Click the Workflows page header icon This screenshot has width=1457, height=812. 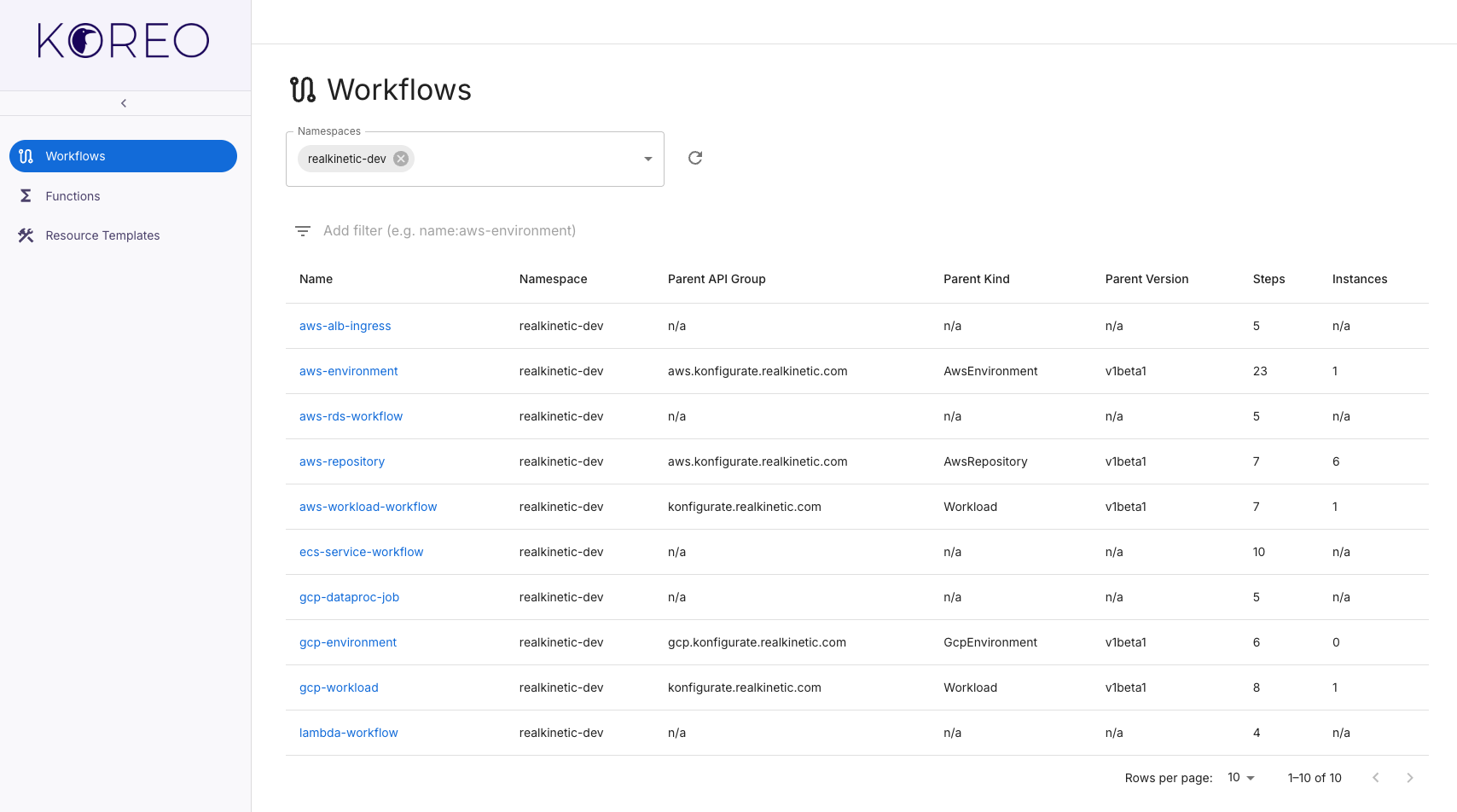tap(302, 88)
